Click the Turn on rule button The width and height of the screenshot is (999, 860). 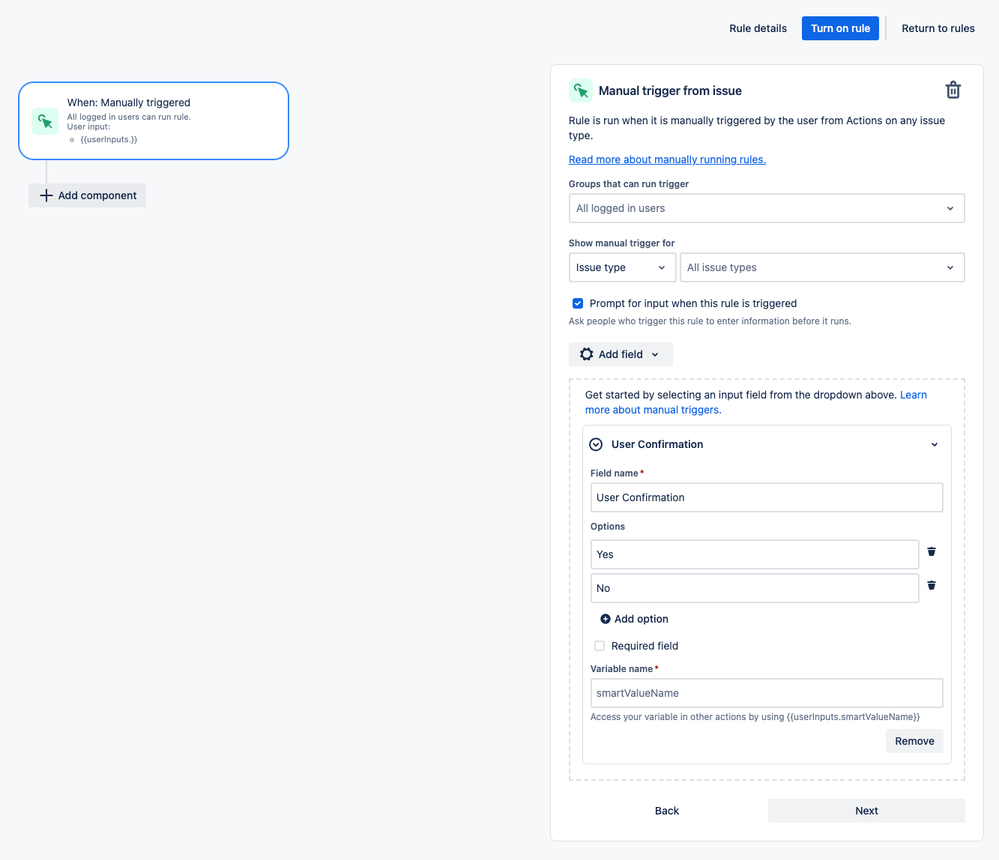(x=840, y=28)
